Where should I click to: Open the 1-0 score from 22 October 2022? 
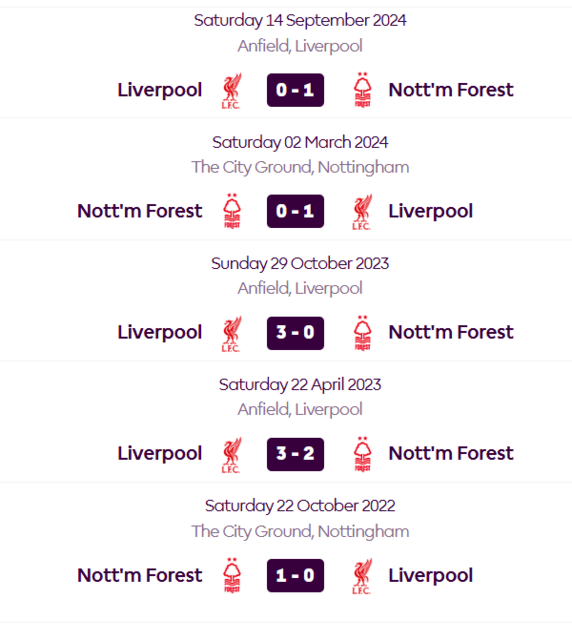pyautogui.click(x=295, y=576)
